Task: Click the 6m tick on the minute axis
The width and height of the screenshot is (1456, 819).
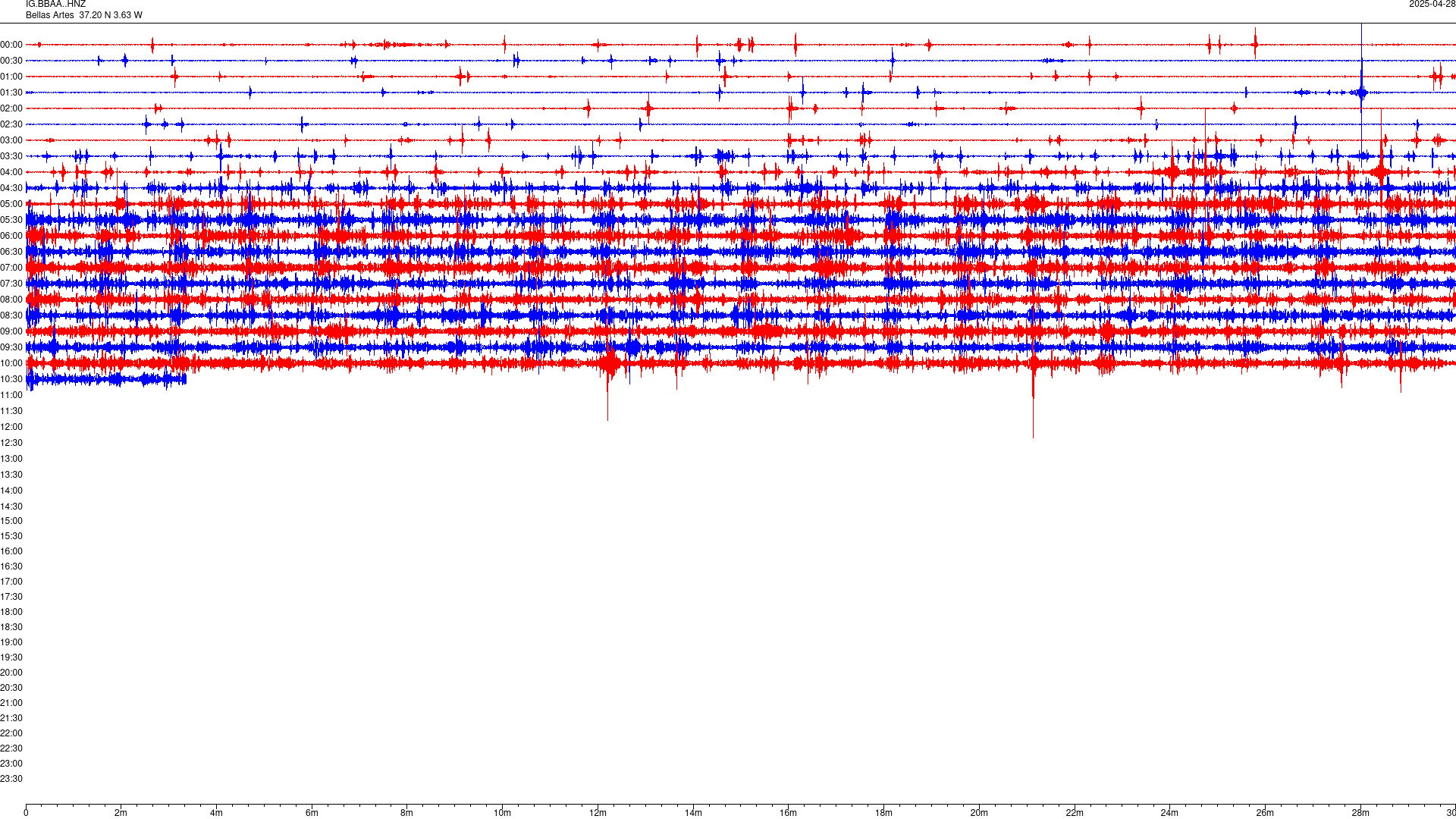Action: coord(312,813)
